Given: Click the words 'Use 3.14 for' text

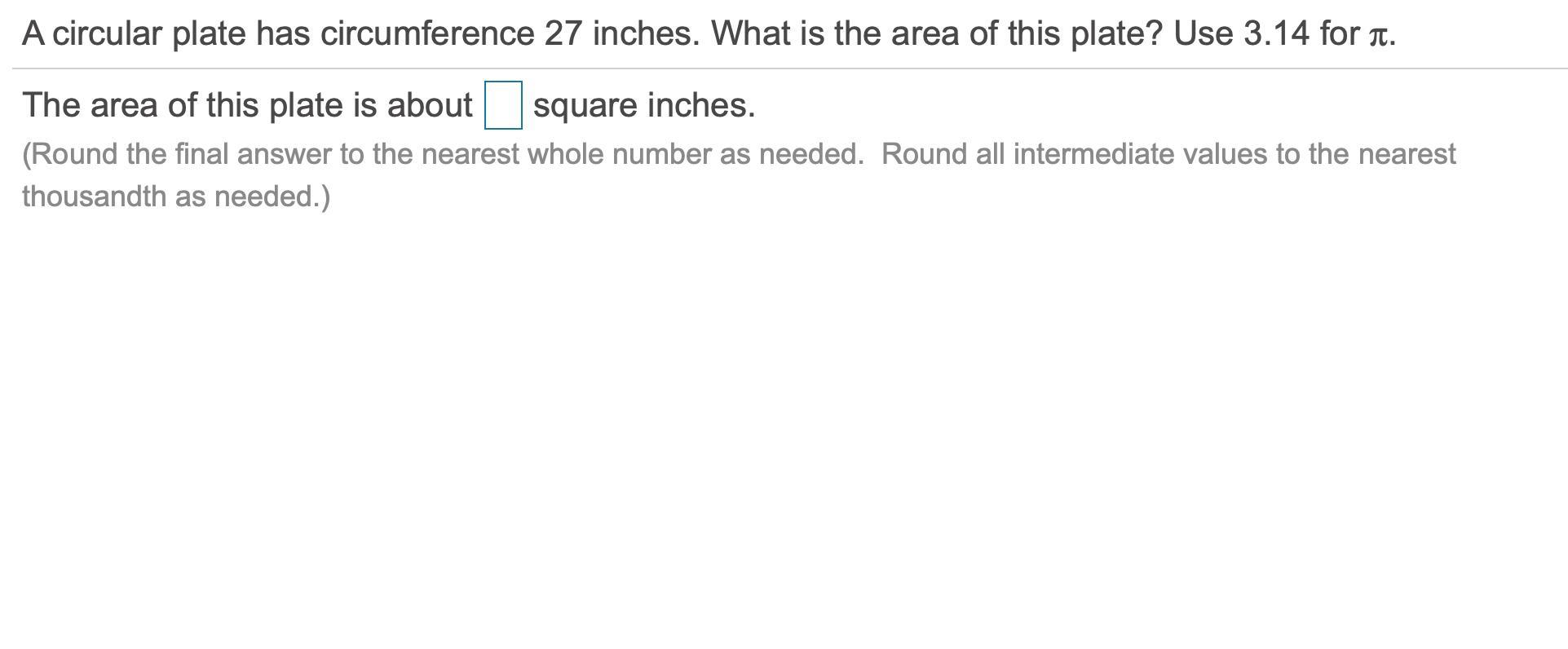Looking at the screenshot, I should pos(1266,33).
